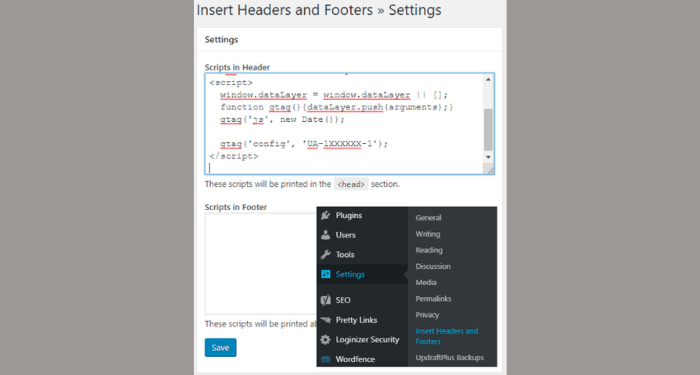
Task: Open UpdraftPlus Backups settings
Action: click(x=450, y=358)
